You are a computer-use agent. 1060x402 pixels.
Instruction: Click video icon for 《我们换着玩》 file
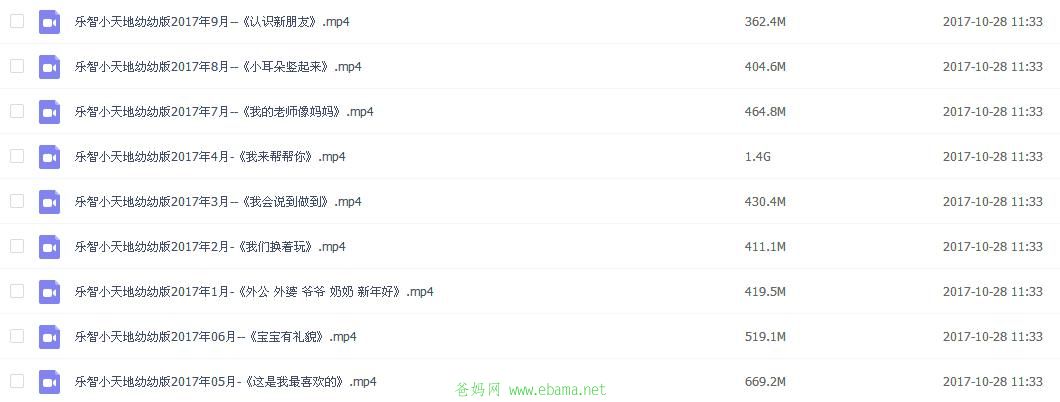(49, 247)
